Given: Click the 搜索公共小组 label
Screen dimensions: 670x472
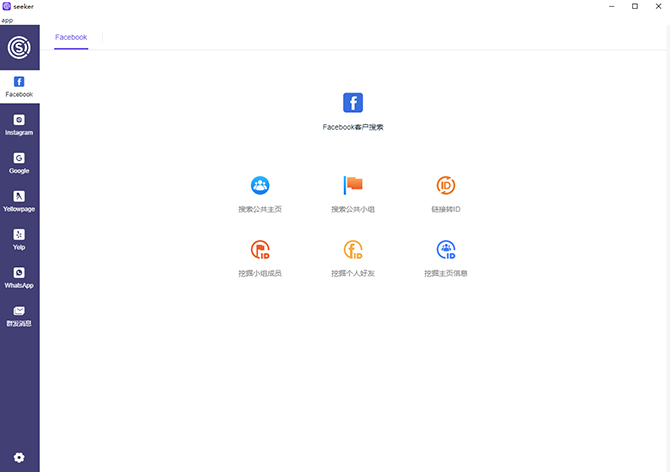Looking at the screenshot, I should (x=353, y=209).
